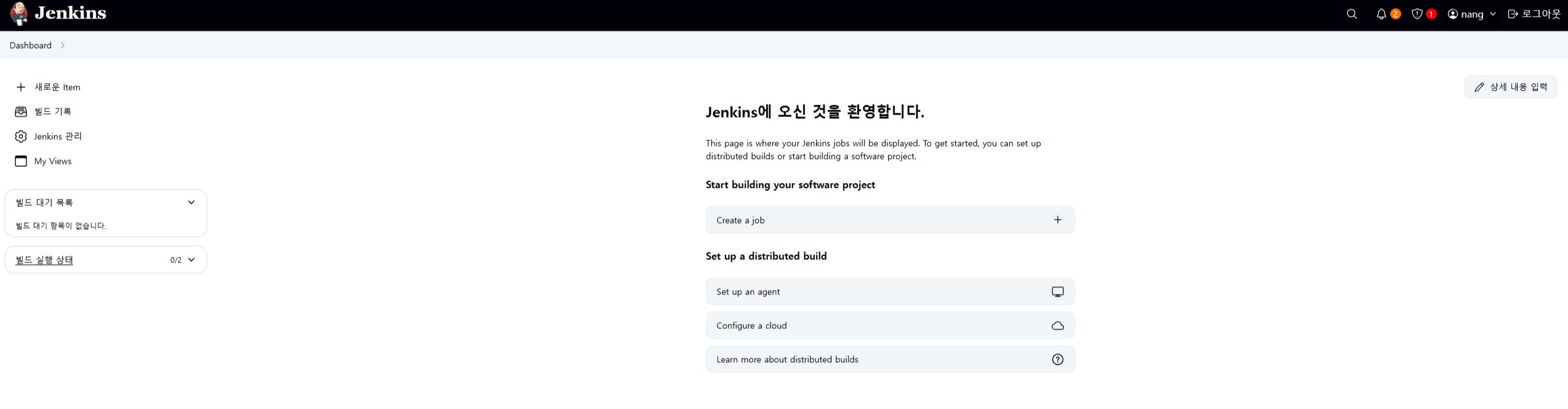
Task: Click the Start building your software project heading
Action: (x=790, y=185)
